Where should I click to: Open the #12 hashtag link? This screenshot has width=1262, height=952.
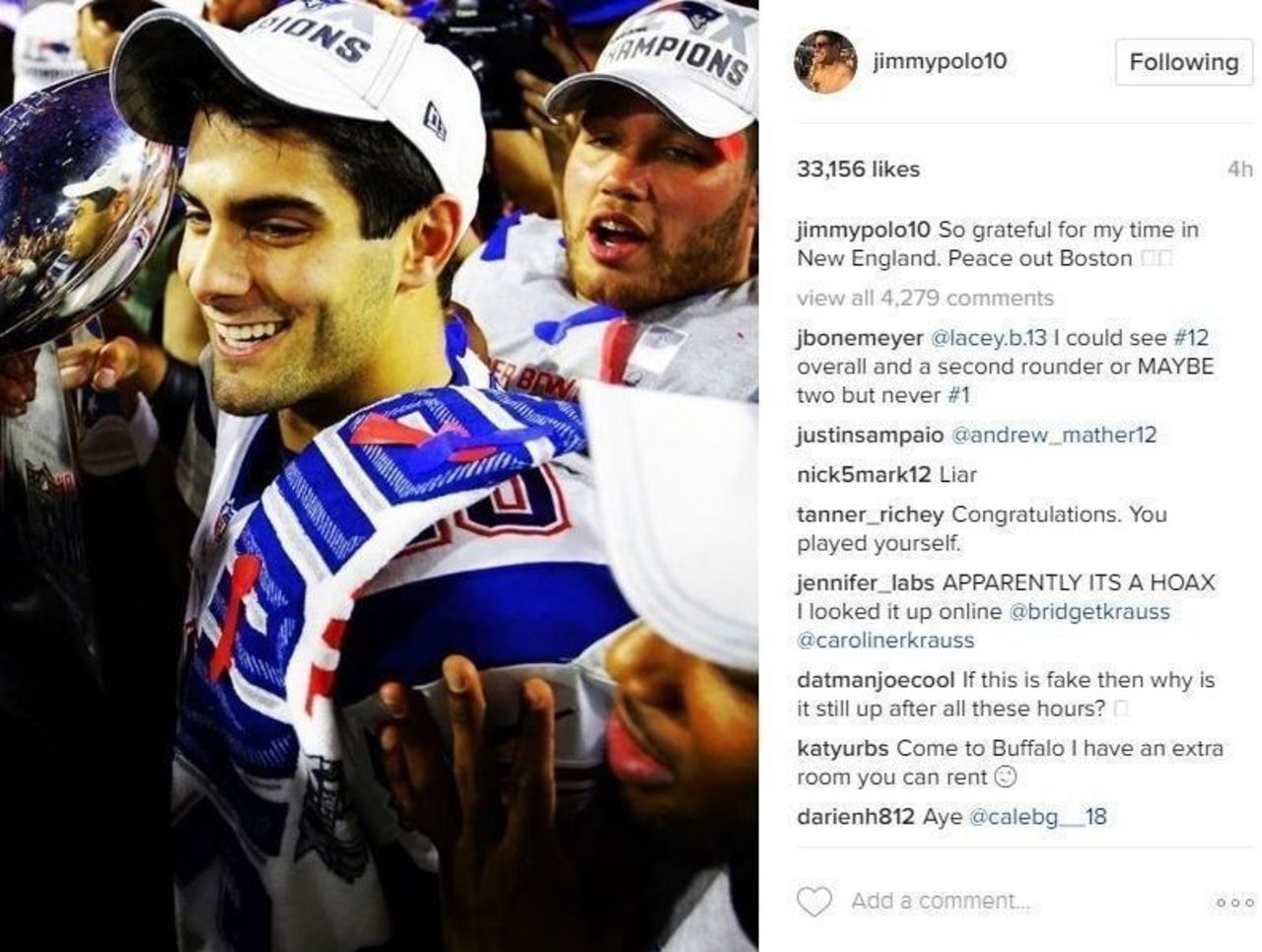click(1190, 337)
